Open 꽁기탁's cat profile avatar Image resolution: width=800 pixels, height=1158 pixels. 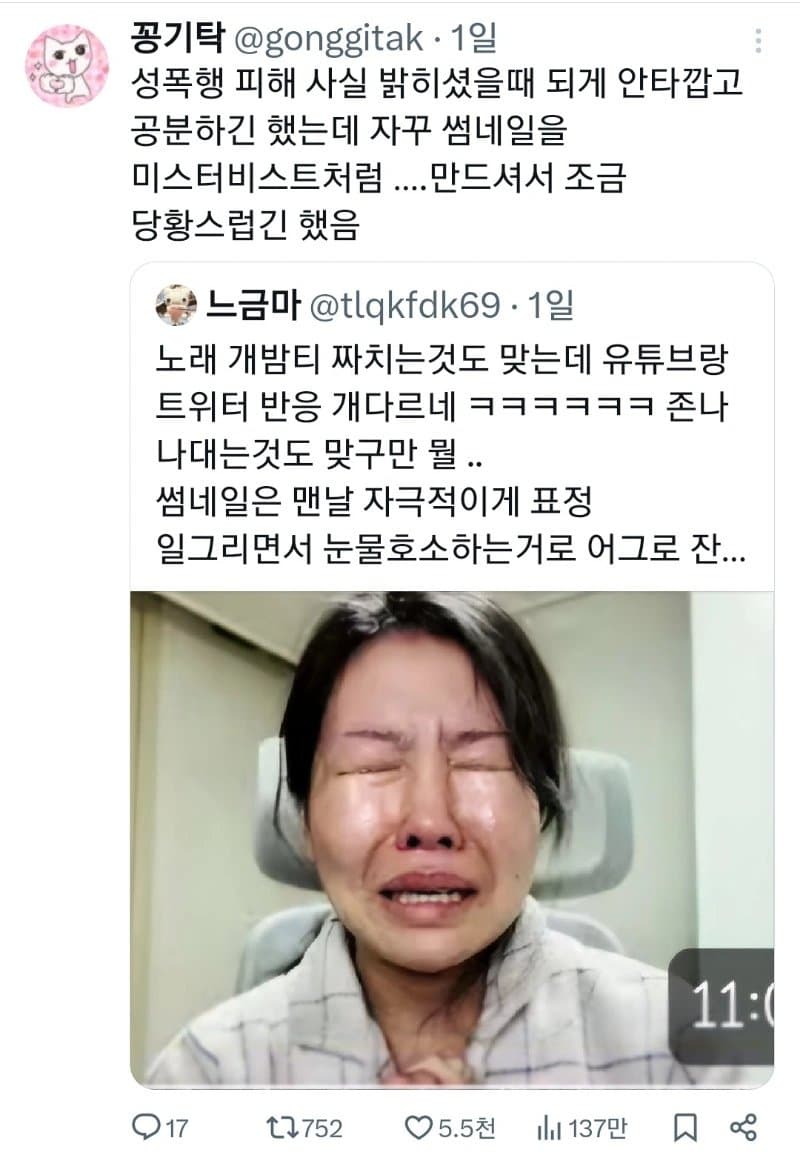pyautogui.click(x=67, y=66)
